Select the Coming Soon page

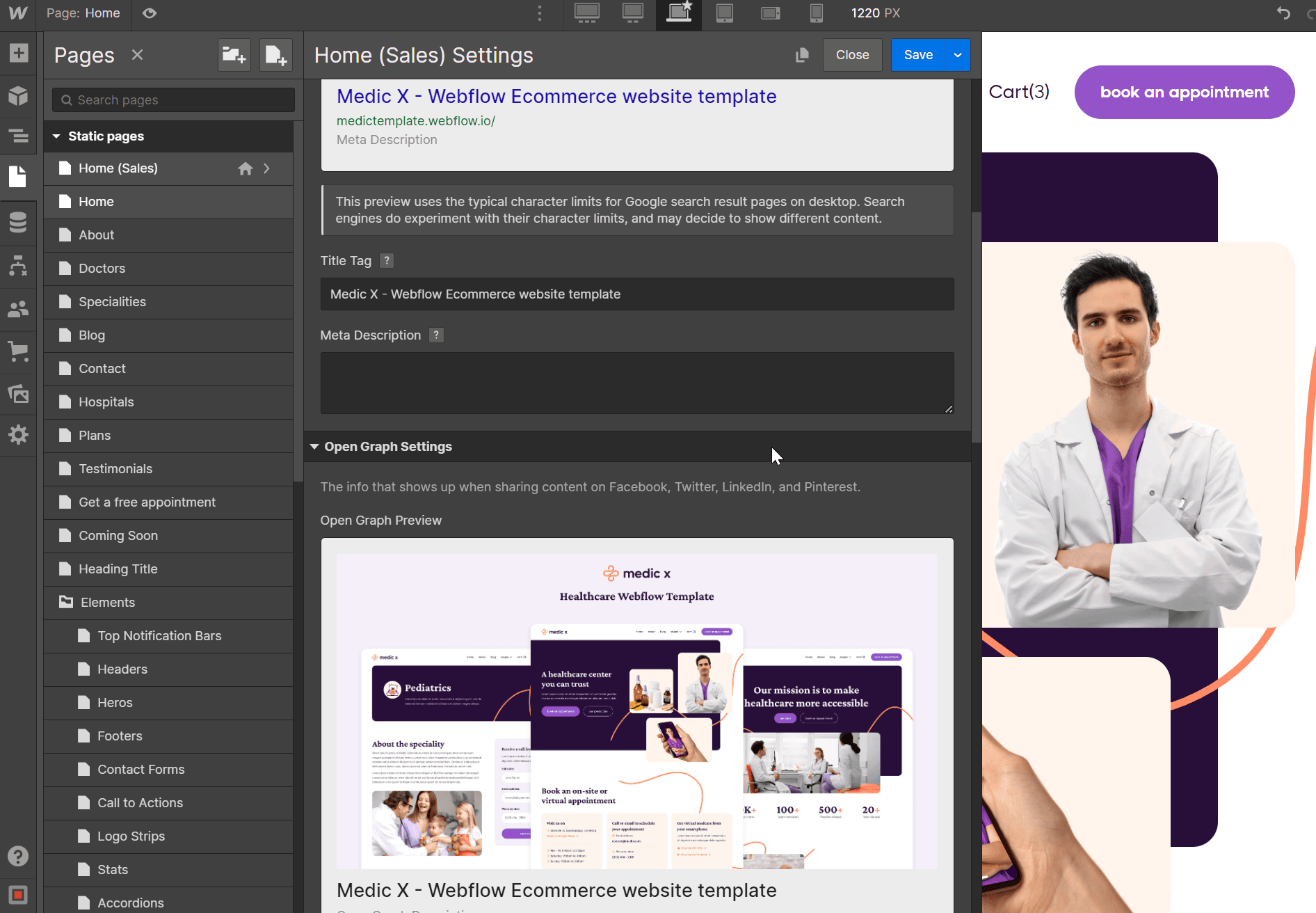(168, 536)
